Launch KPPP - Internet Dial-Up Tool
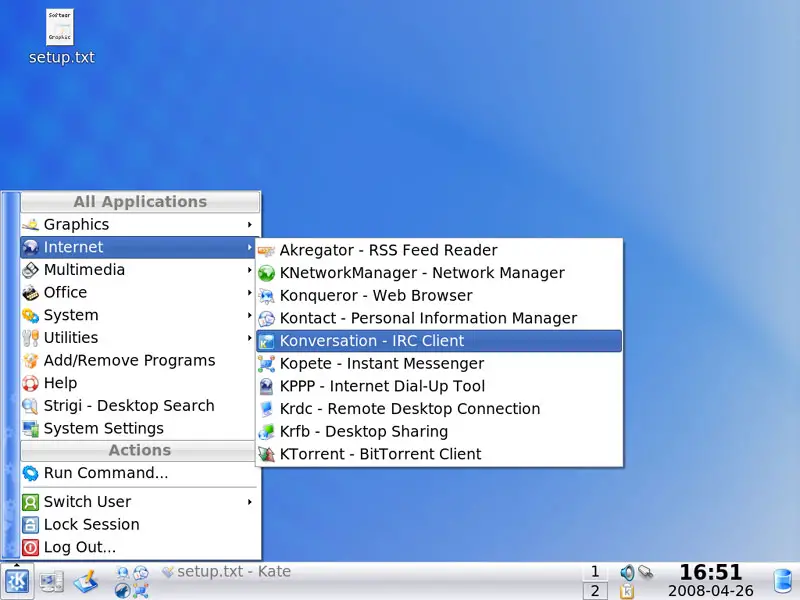The height and width of the screenshot is (600, 800). coord(439,386)
